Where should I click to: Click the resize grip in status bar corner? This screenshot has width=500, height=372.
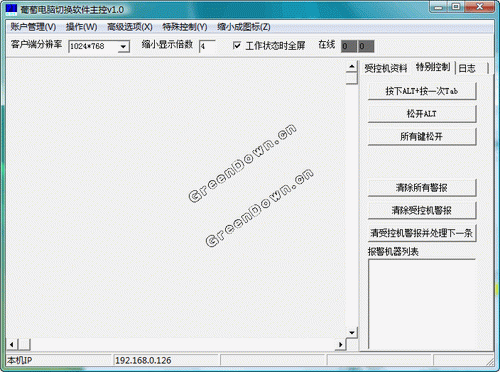(x=490, y=362)
